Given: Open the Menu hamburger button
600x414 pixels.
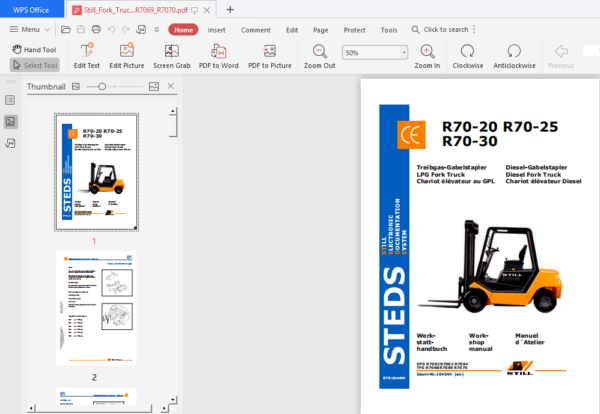Looking at the screenshot, I should pos(24,29).
